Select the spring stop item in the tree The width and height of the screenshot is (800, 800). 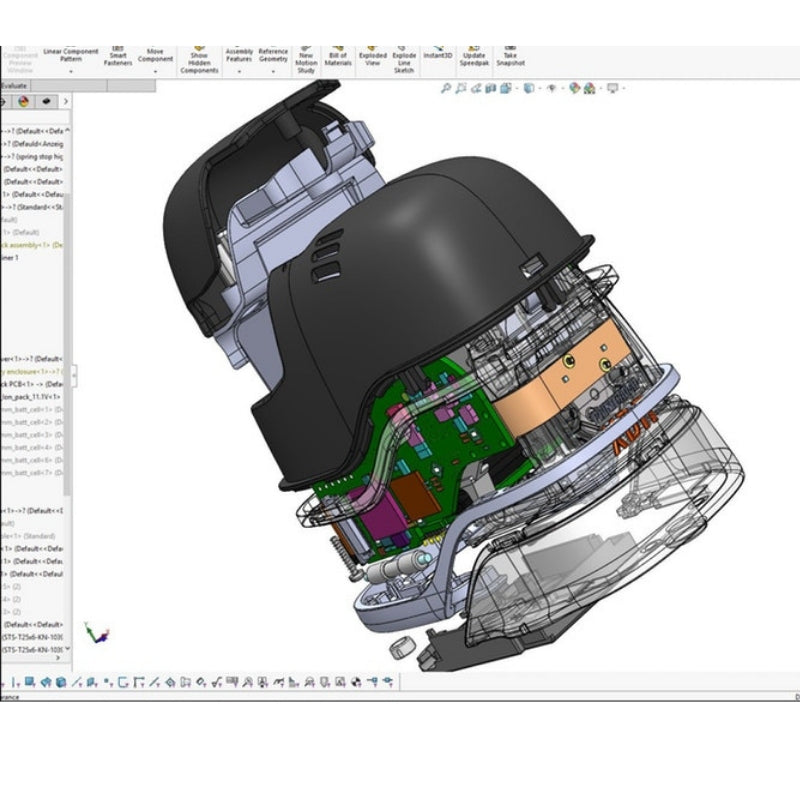35,156
